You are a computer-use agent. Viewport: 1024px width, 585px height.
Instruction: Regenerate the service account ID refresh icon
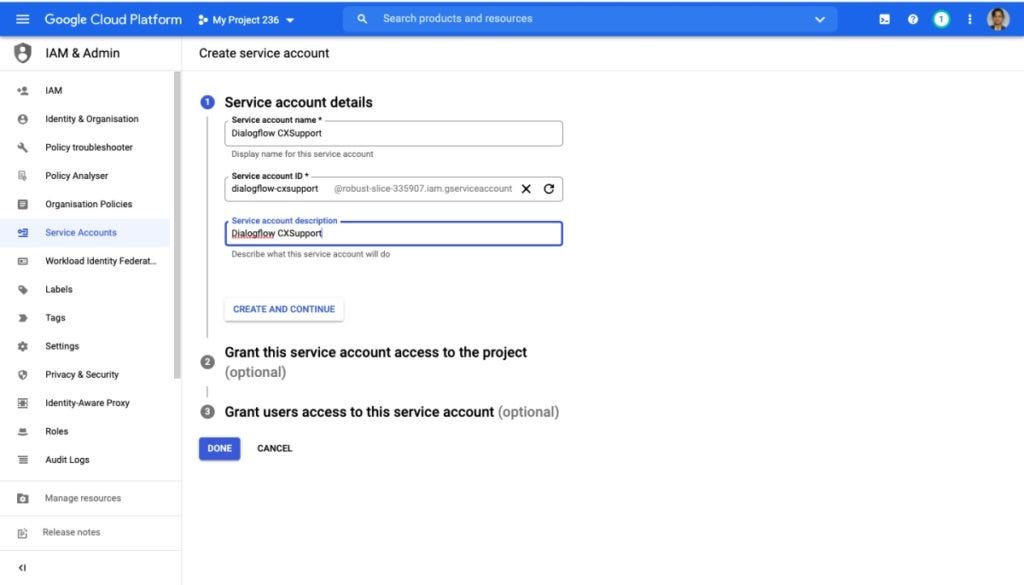click(549, 189)
